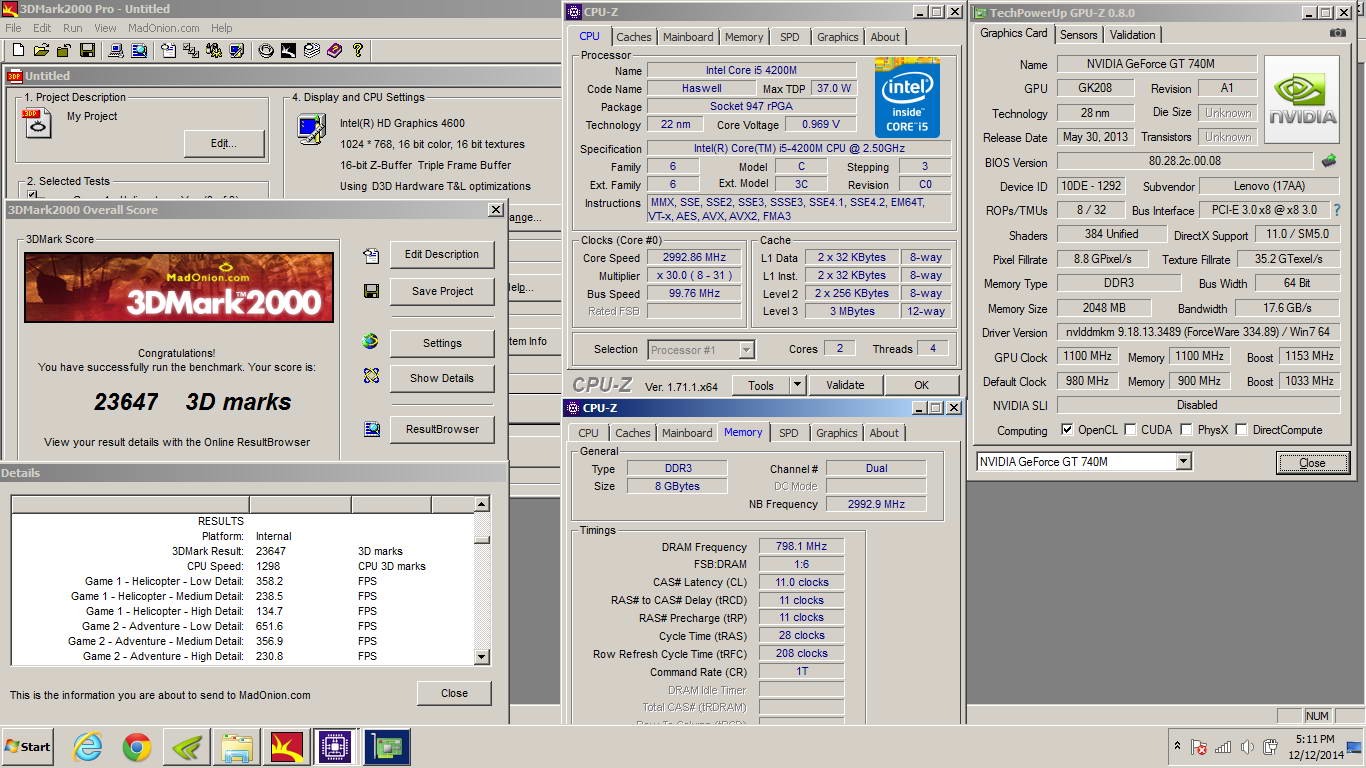Click details list scrollbar down arrow

[x=482, y=657]
